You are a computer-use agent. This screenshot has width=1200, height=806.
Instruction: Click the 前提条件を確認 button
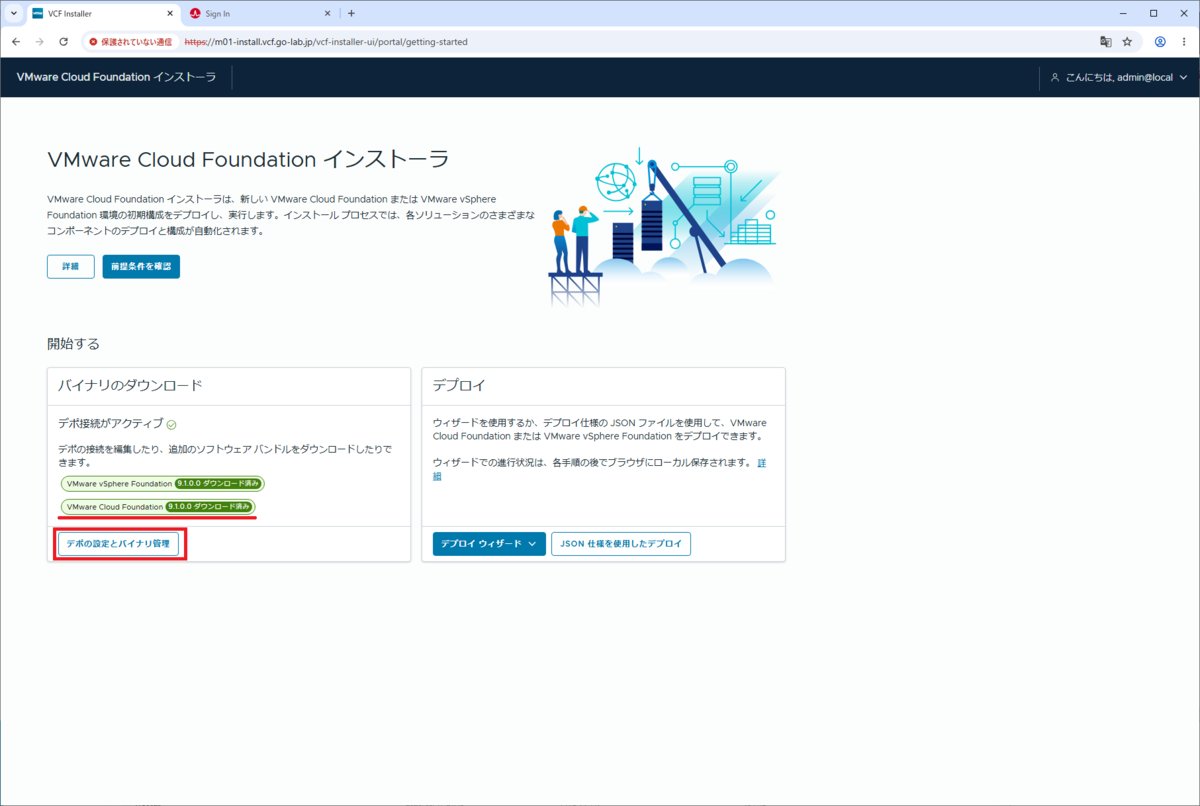coord(141,266)
